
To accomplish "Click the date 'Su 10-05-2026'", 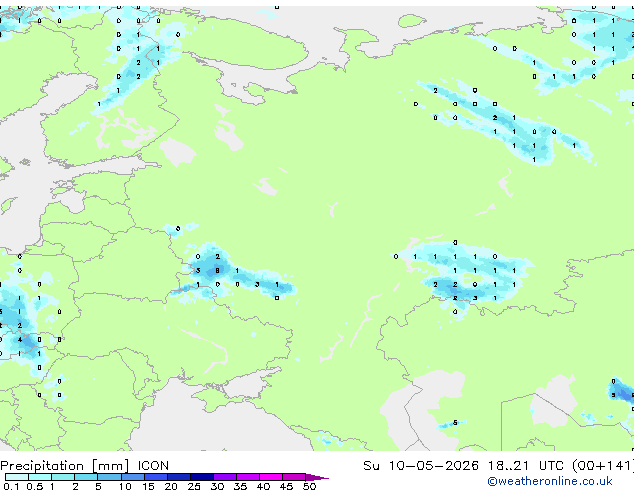I will [x=421, y=466].
